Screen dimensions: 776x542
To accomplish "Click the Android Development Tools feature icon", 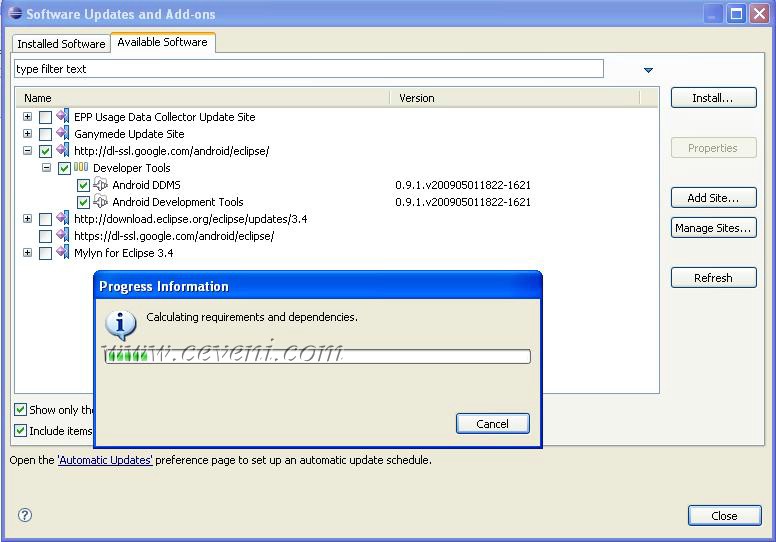I will coord(100,201).
